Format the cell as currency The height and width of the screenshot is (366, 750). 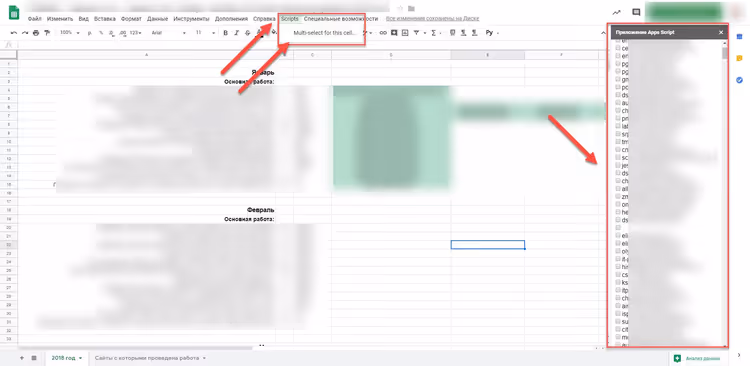coord(89,33)
